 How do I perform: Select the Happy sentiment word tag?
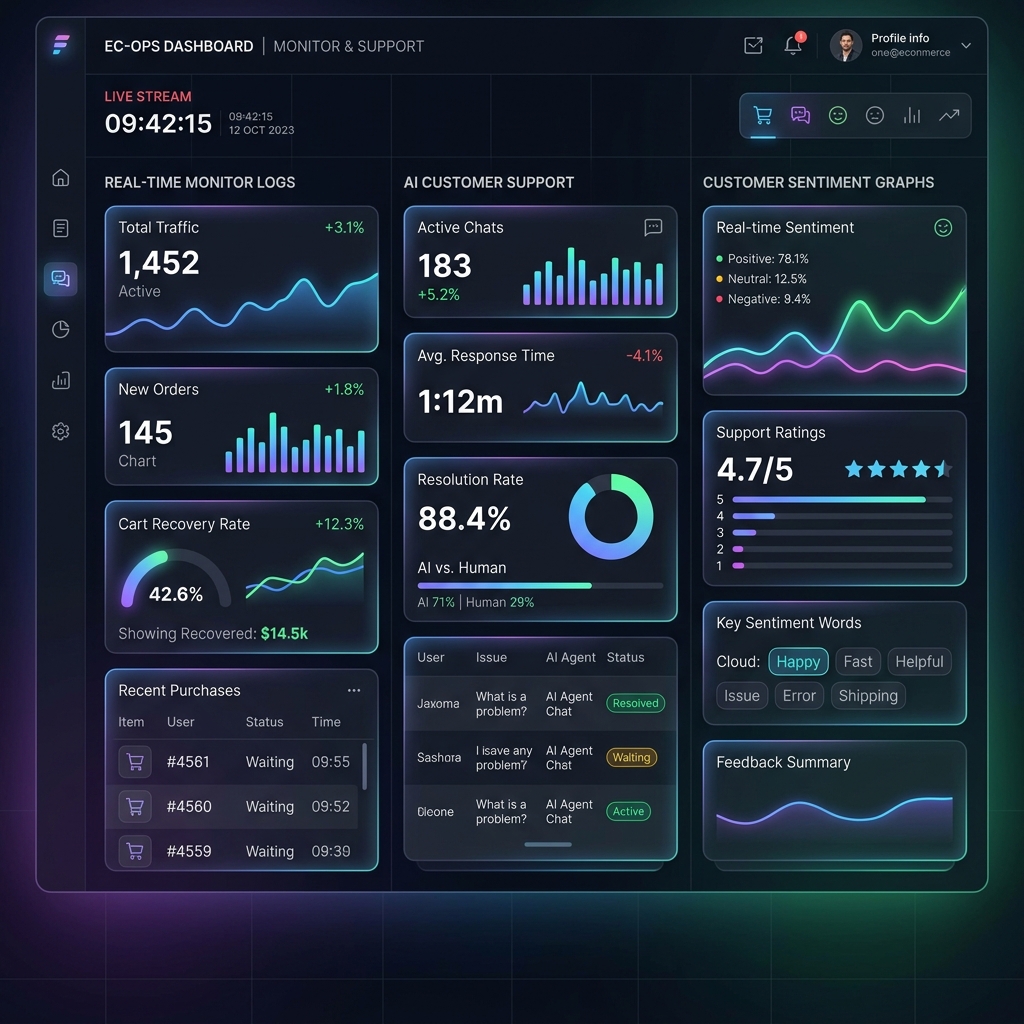798,662
